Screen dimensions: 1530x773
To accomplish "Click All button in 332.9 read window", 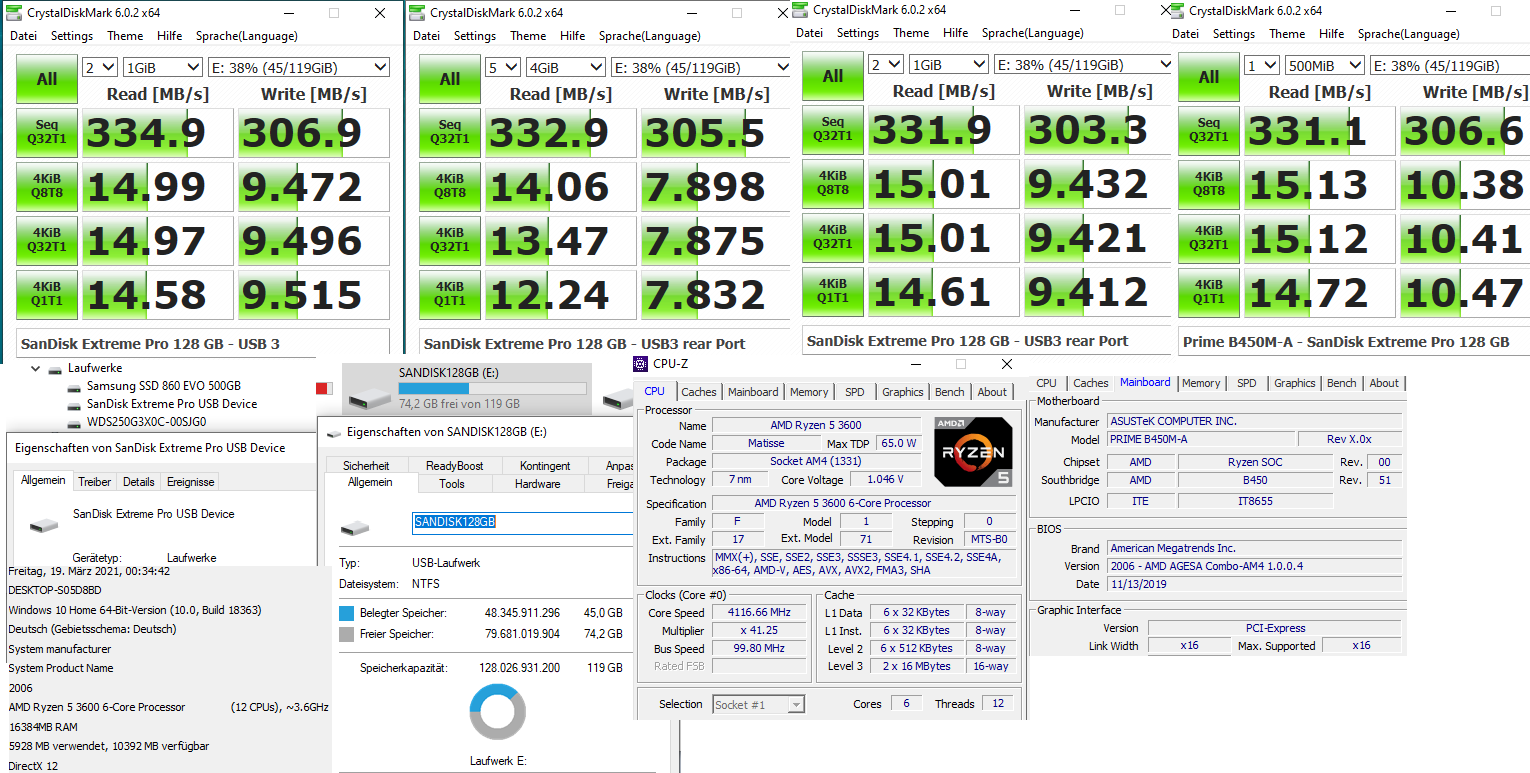I will [x=450, y=79].
